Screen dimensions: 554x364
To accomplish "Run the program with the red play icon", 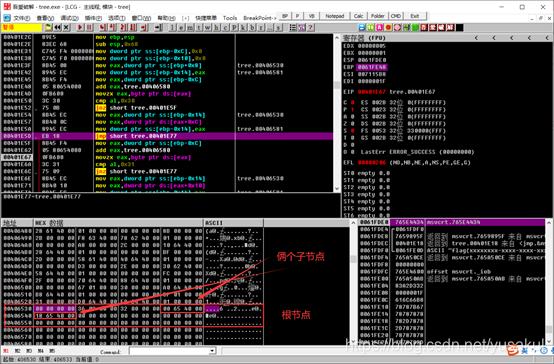I will click(80, 28).
